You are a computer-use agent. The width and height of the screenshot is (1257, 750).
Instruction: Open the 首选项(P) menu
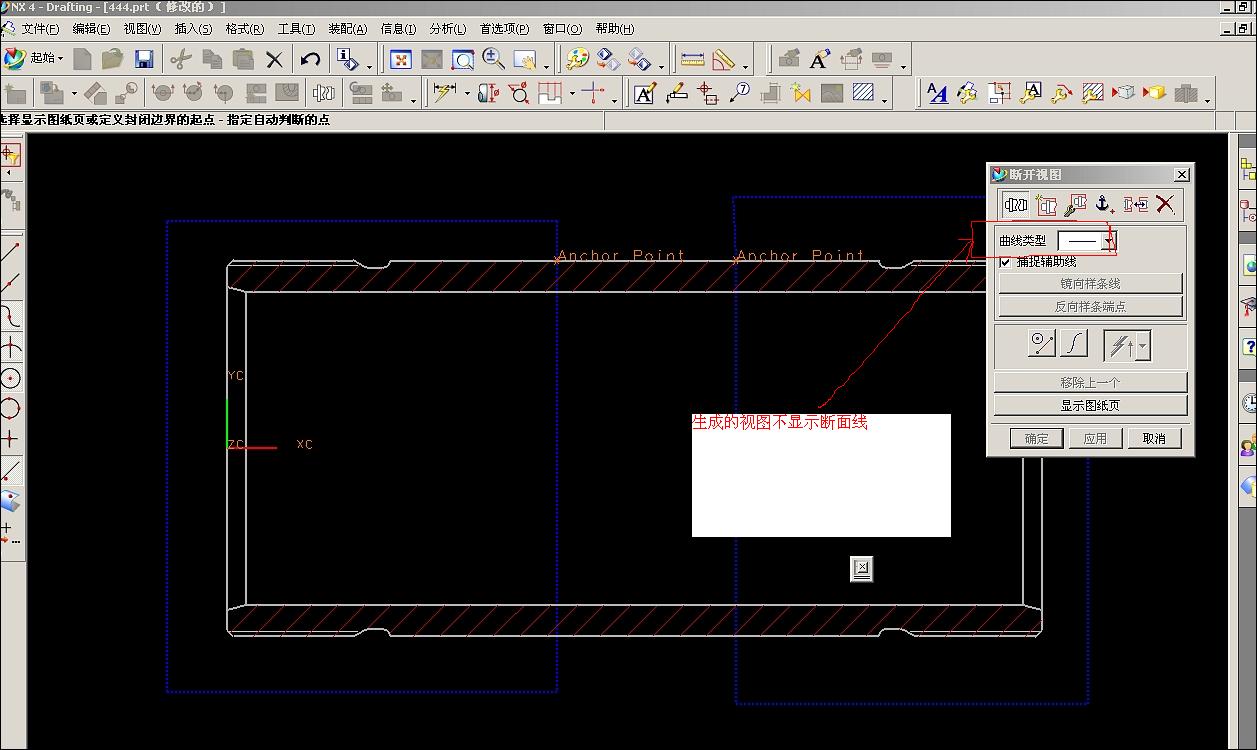(x=504, y=29)
